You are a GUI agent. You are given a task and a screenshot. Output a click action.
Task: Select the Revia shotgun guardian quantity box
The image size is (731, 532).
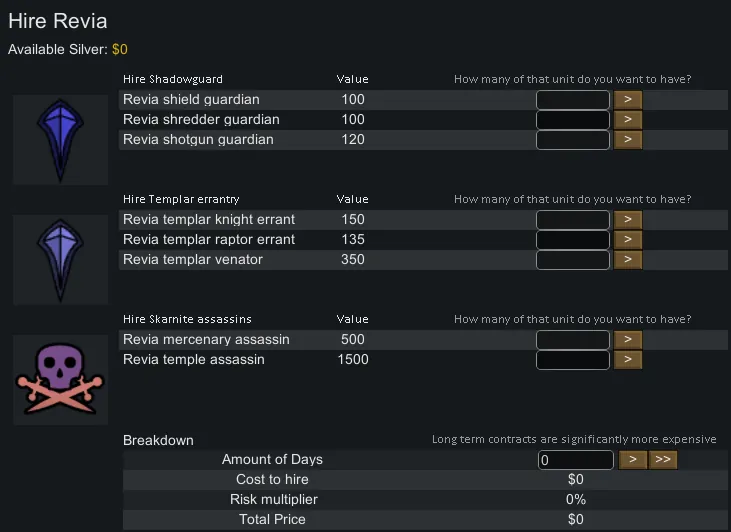(x=573, y=140)
